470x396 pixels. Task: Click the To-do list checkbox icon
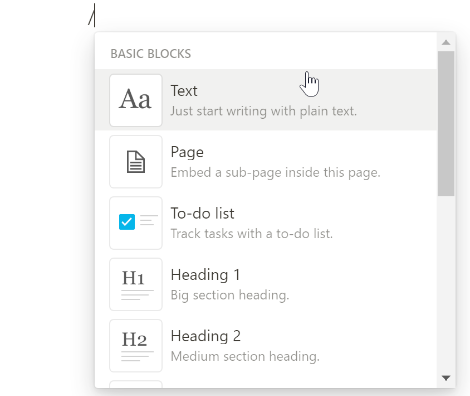136,223
